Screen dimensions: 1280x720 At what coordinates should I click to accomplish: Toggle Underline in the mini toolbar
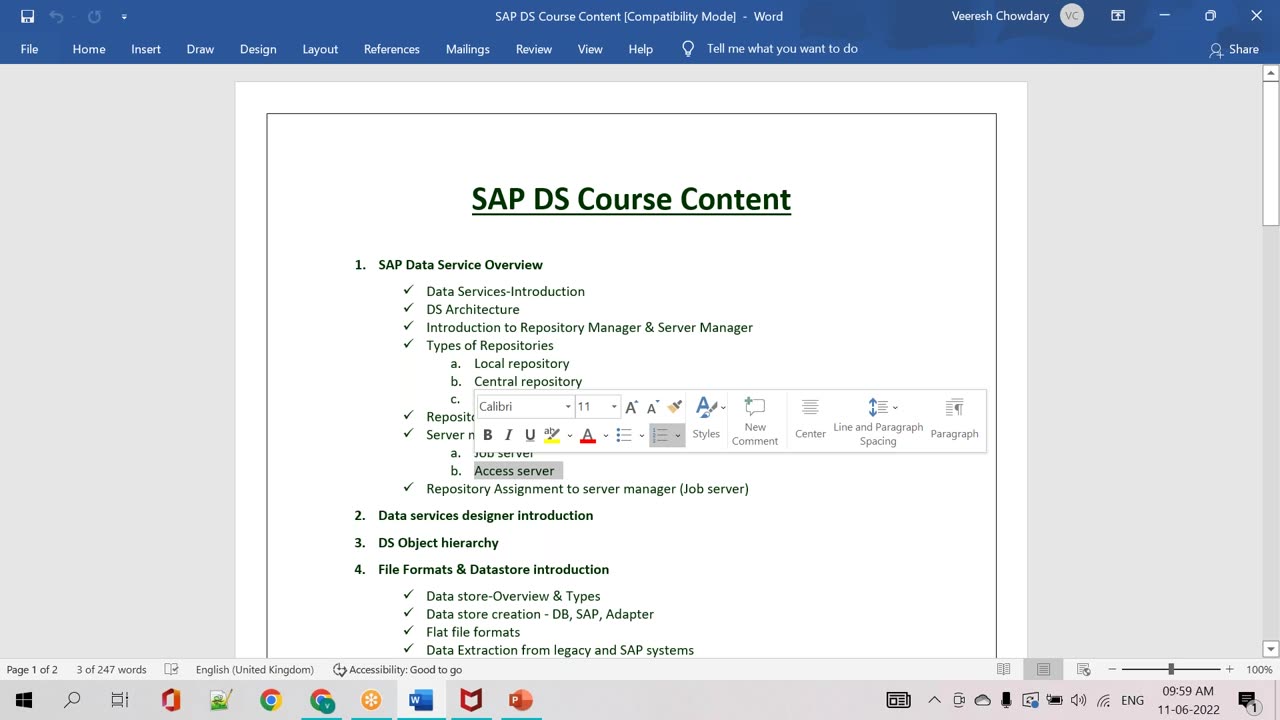[530, 435]
